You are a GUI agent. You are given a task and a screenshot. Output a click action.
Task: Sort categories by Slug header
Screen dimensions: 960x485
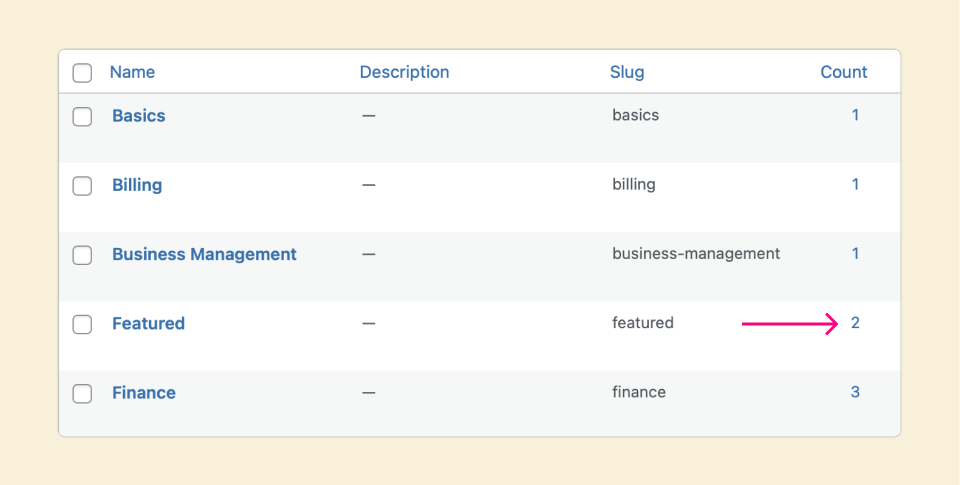pos(627,72)
